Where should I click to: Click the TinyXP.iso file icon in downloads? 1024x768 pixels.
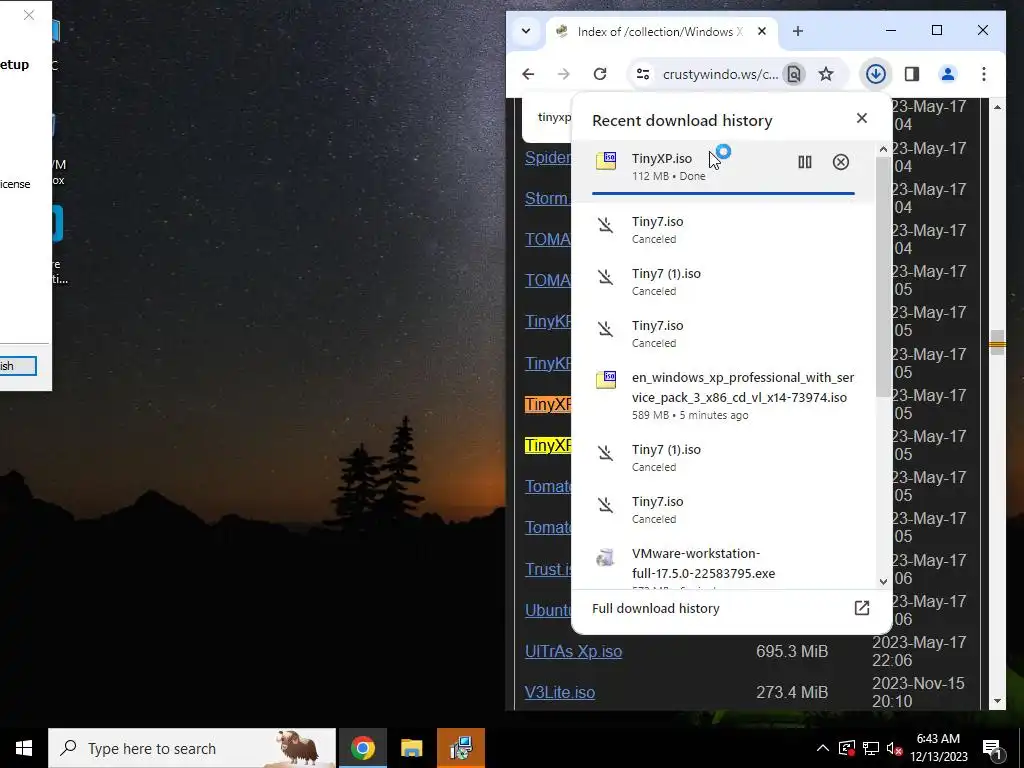tap(605, 160)
